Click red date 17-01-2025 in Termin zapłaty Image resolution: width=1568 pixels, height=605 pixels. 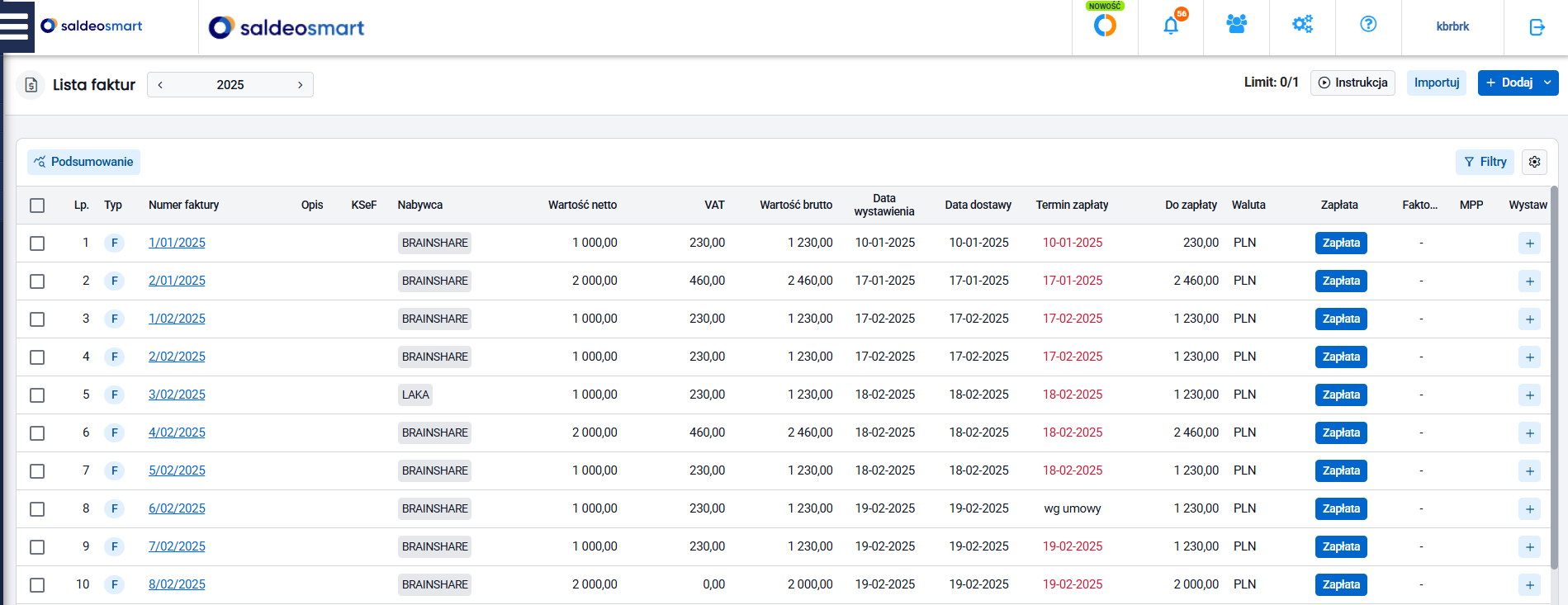1073,281
